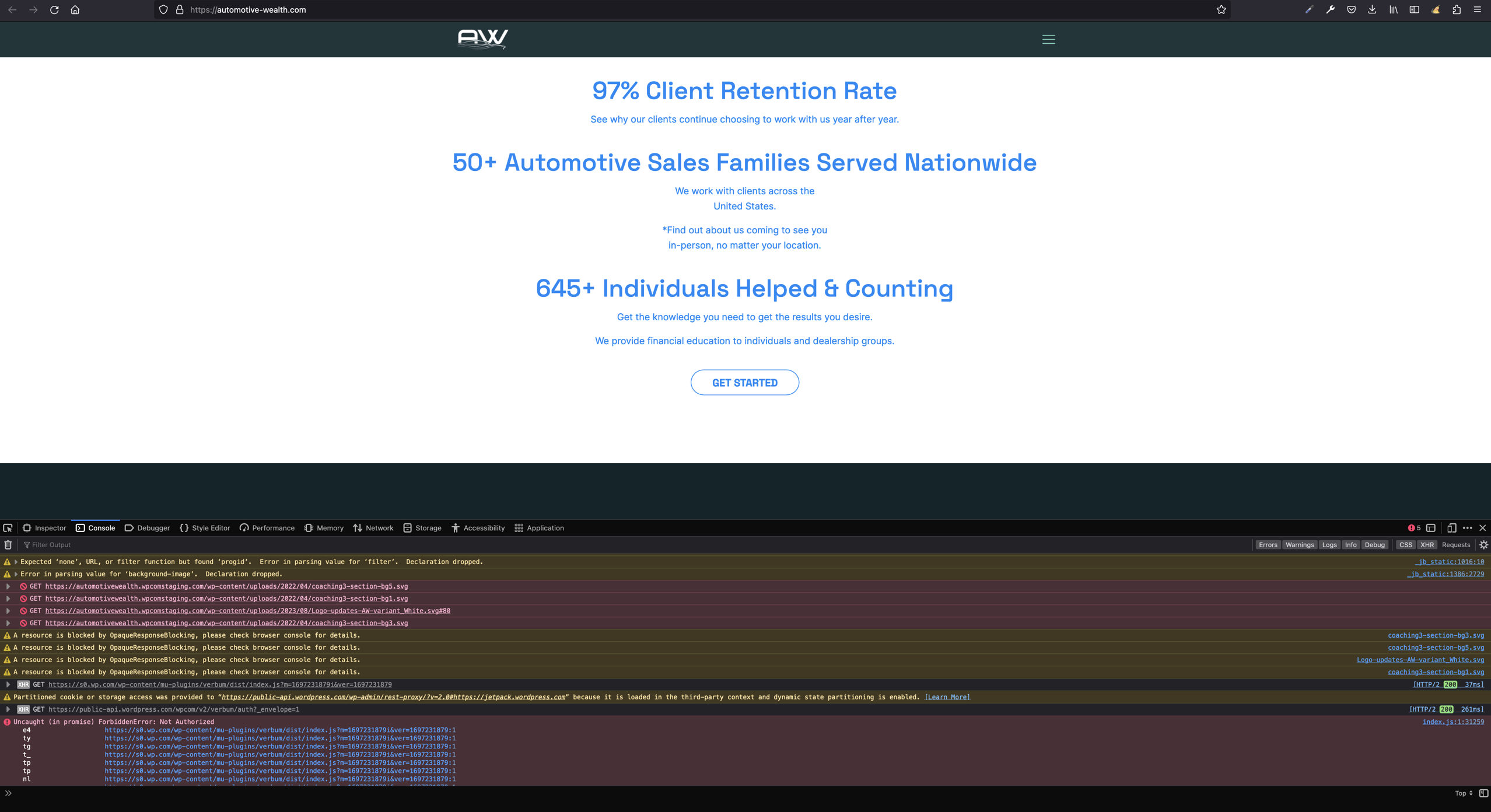Screen dimensions: 1491x812
Task: Click the broom extension icon
Action: pos(1435,10)
